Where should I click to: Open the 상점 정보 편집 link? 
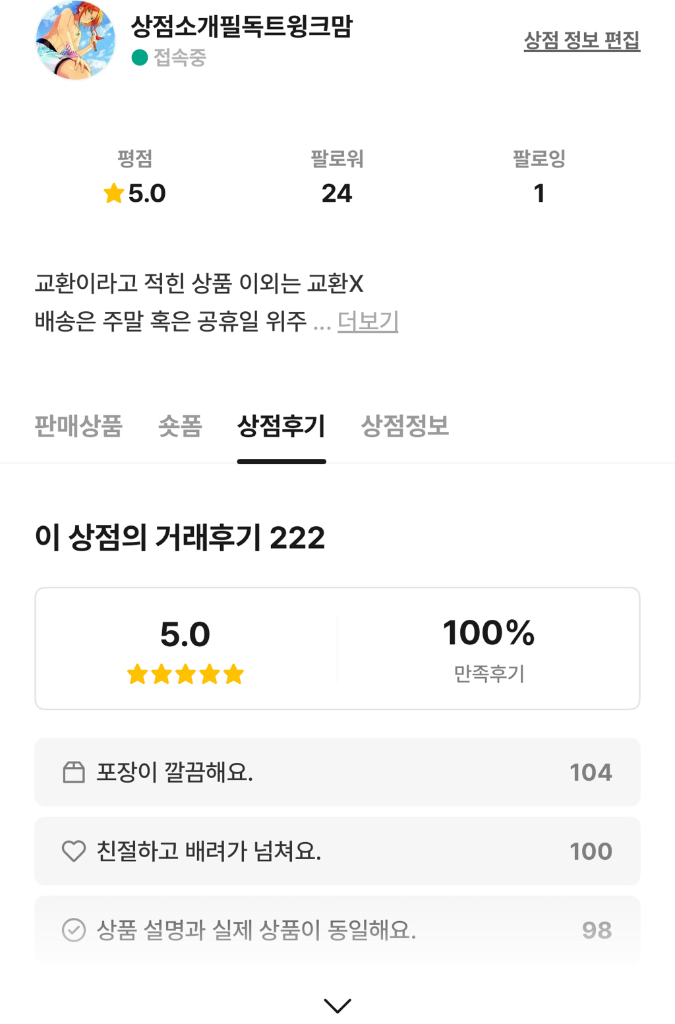point(582,40)
